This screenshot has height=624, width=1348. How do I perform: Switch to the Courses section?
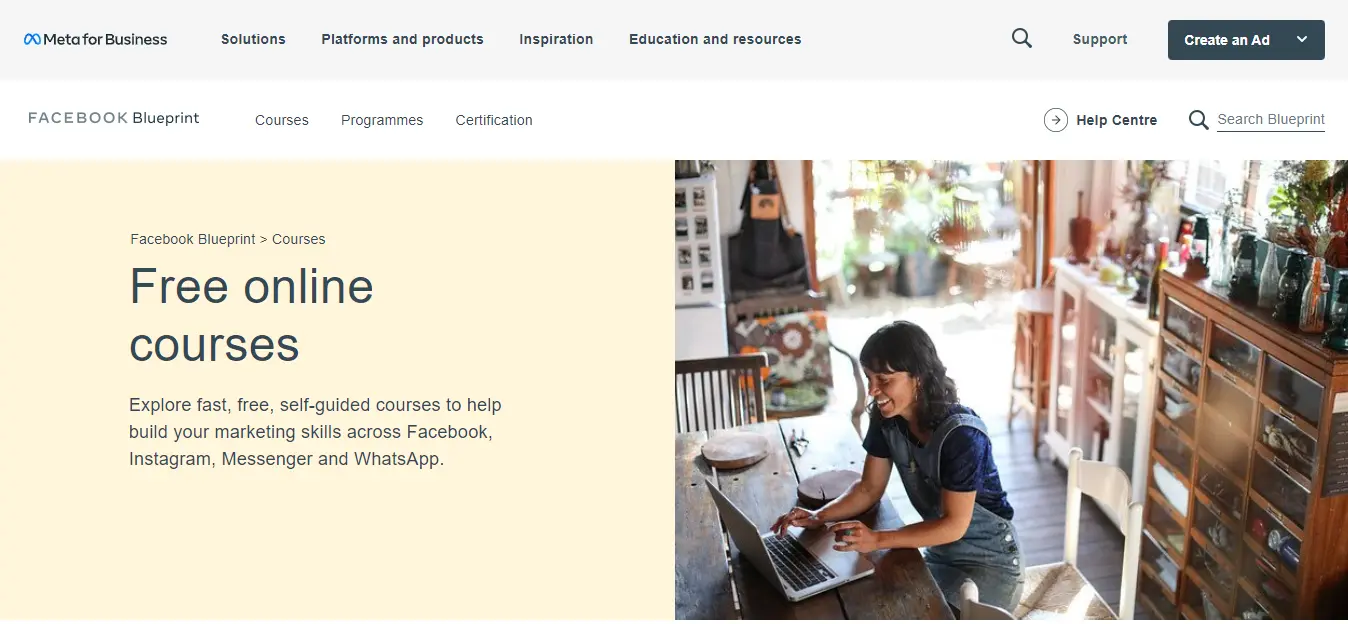pyautogui.click(x=281, y=120)
